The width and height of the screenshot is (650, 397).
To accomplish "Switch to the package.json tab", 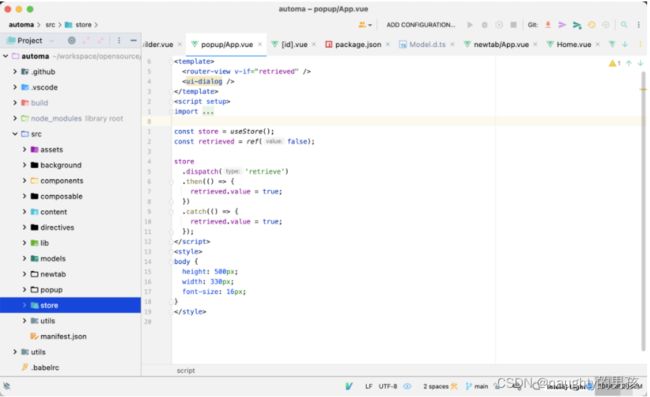I will (x=358, y=44).
